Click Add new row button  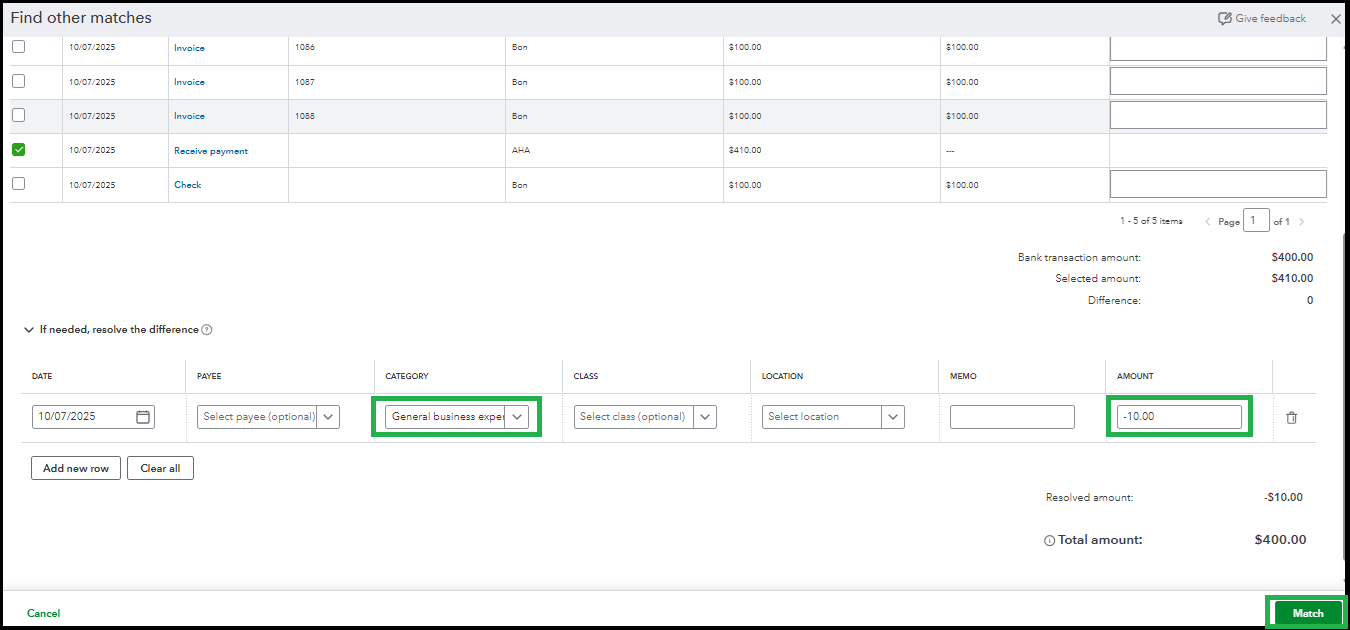76,468
